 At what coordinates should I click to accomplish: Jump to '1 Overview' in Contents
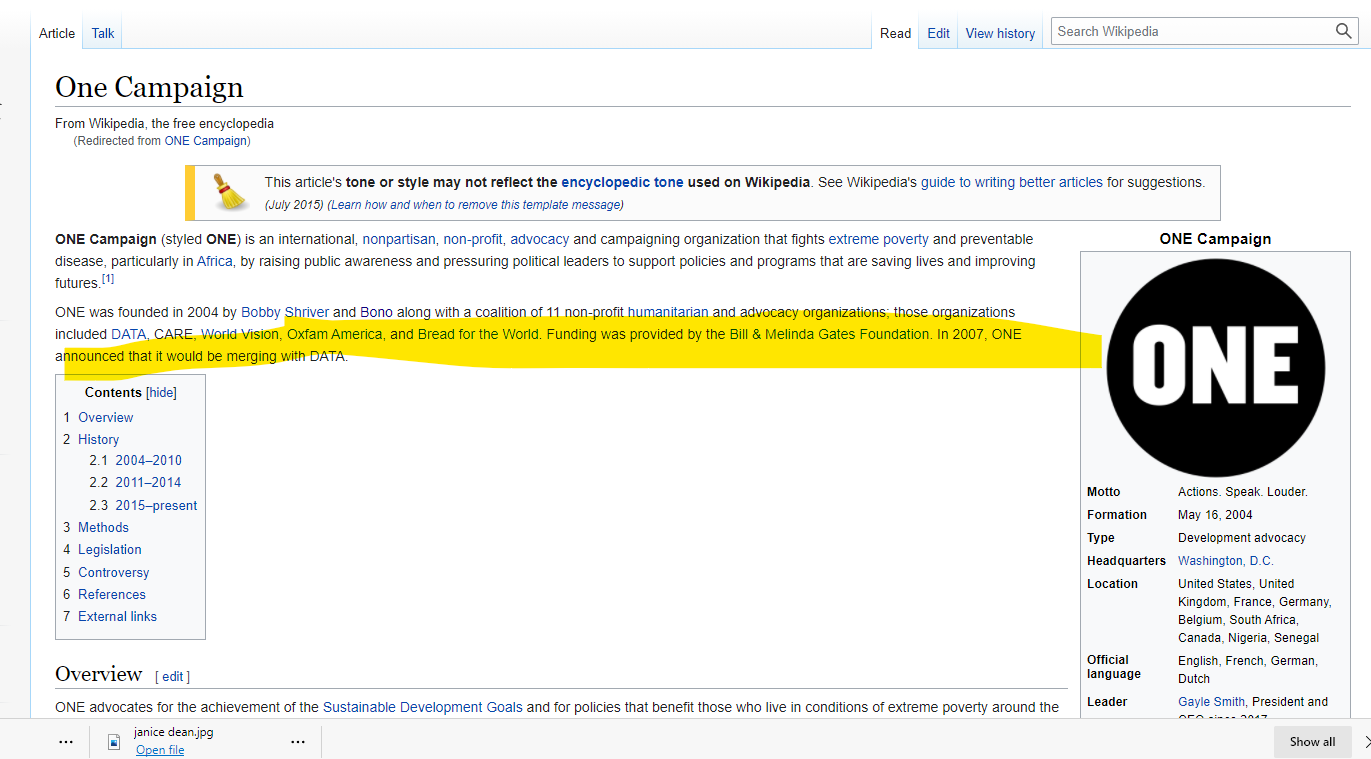click(x=98, y=418)
